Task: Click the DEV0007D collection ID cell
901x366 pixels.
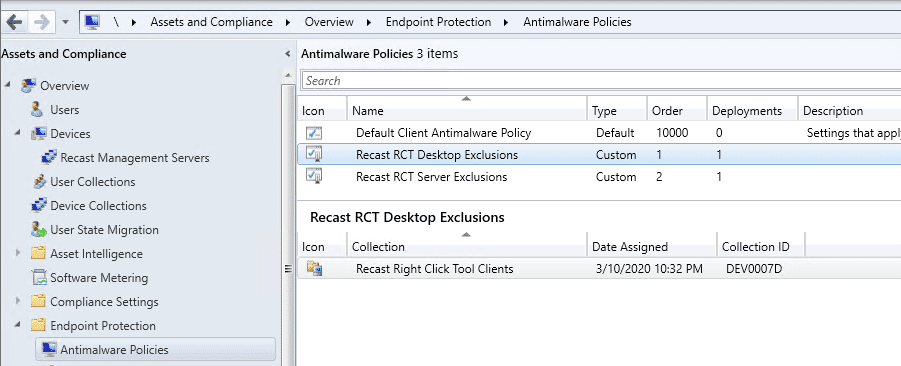Action: pyautogui.click(x=754, y=268)
